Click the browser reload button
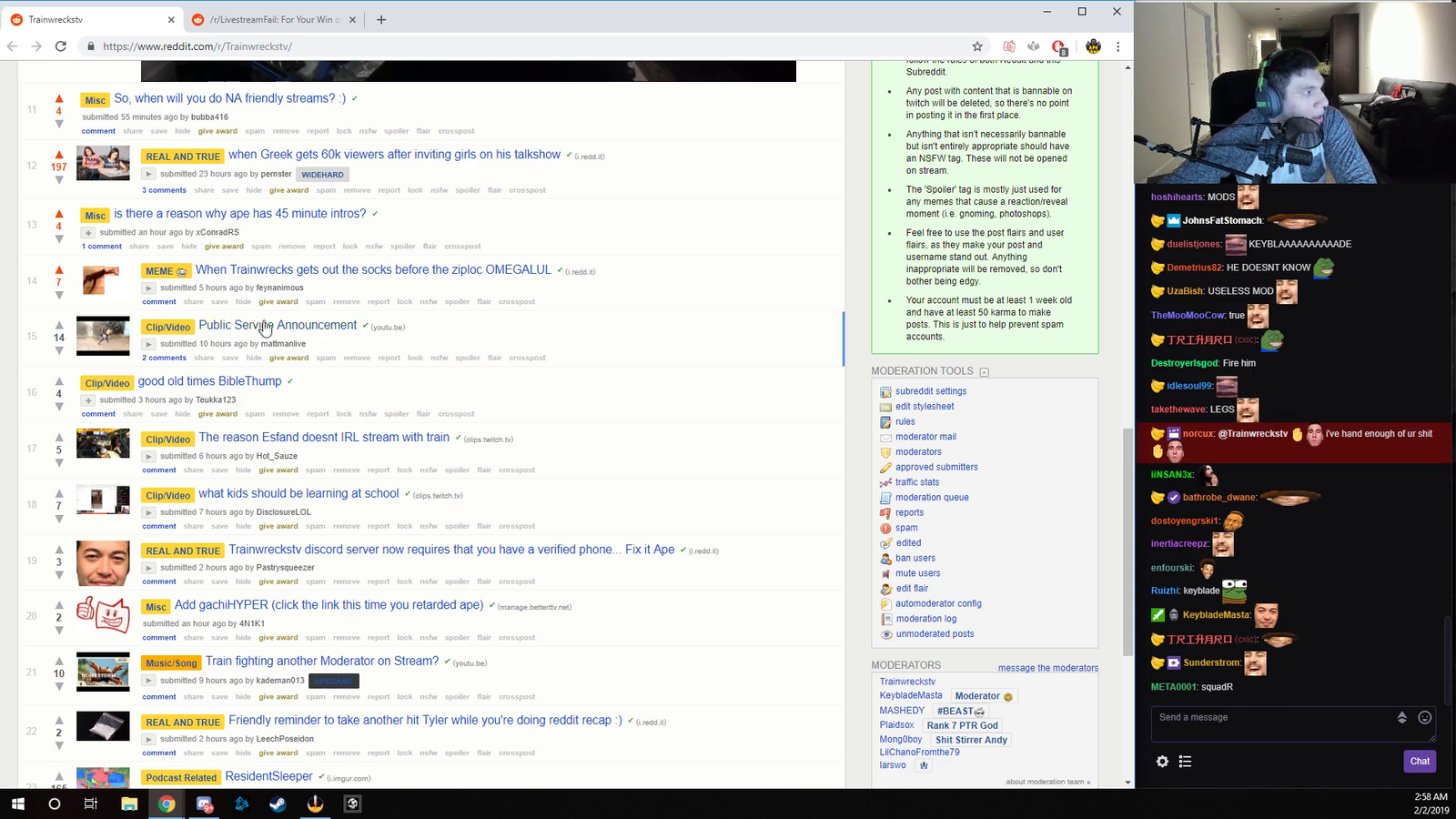 coord(61,46)
